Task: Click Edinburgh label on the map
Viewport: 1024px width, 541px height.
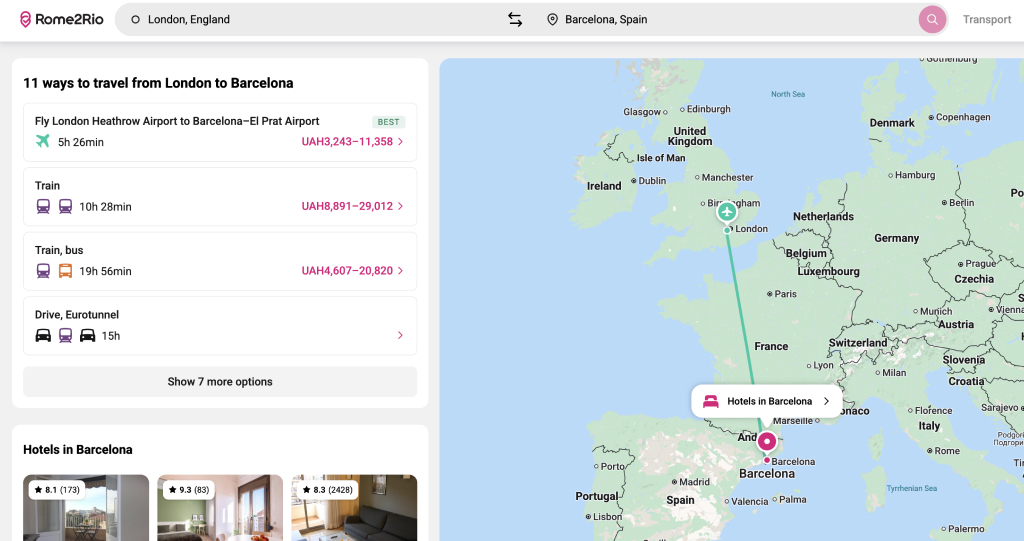Action: point(709,109)
